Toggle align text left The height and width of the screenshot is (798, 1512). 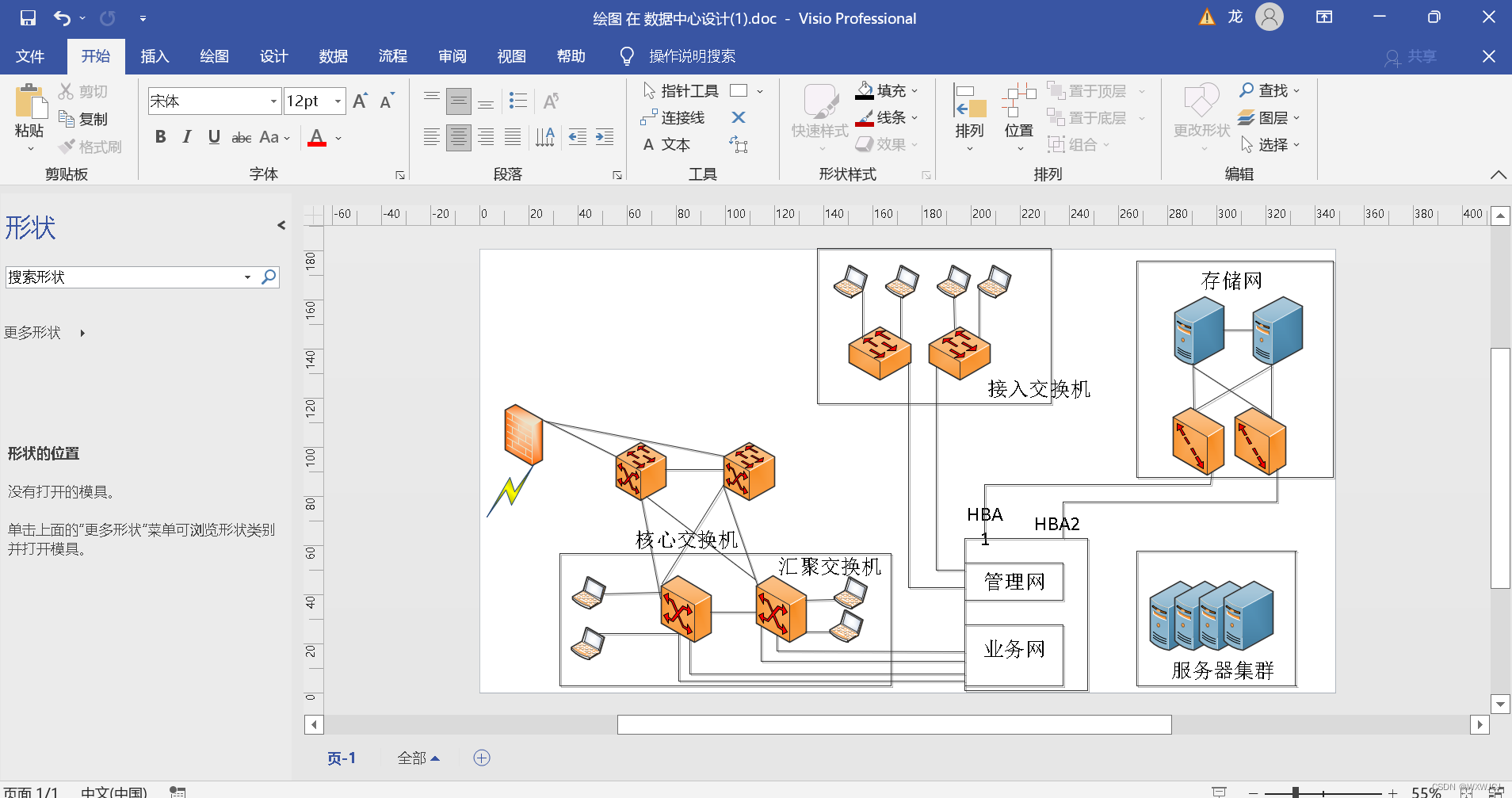[431, 138]
